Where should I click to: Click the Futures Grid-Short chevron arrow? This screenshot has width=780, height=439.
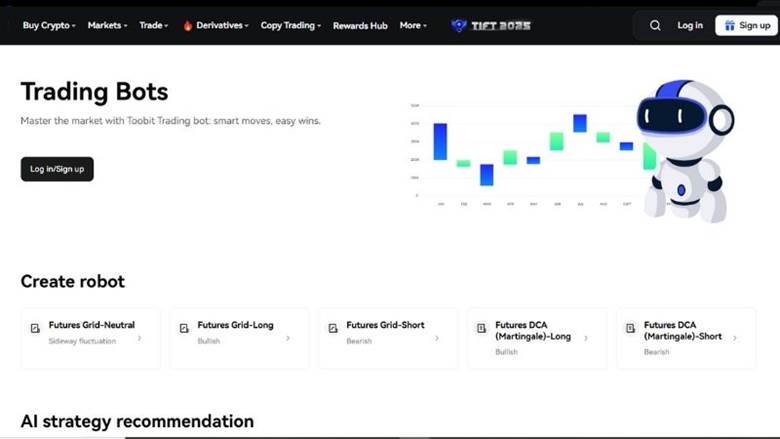[437, 338]
